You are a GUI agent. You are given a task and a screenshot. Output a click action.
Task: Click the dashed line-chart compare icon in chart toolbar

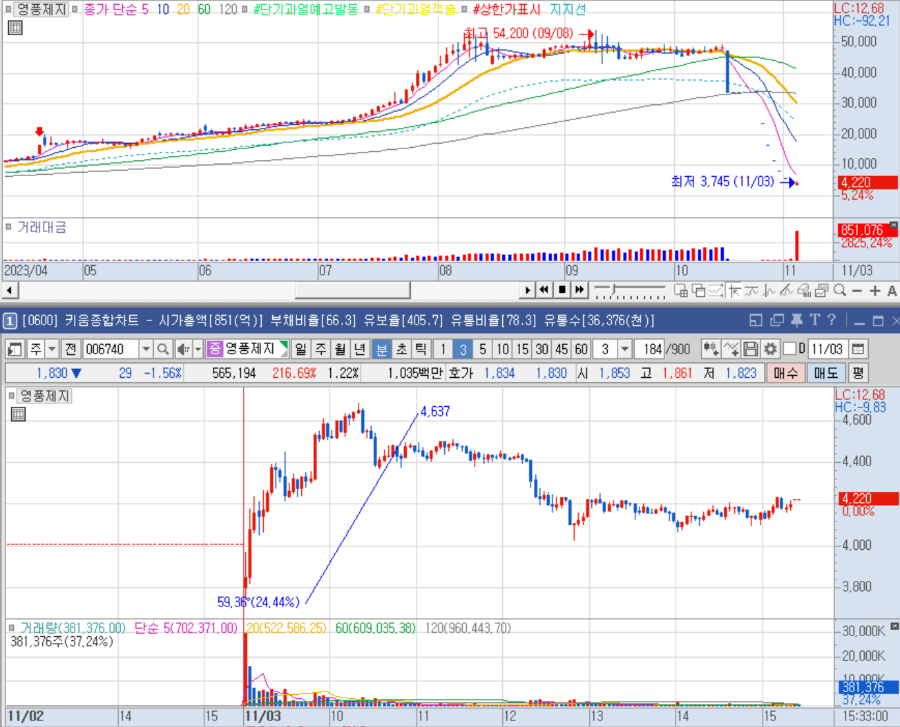coord(716,290)
